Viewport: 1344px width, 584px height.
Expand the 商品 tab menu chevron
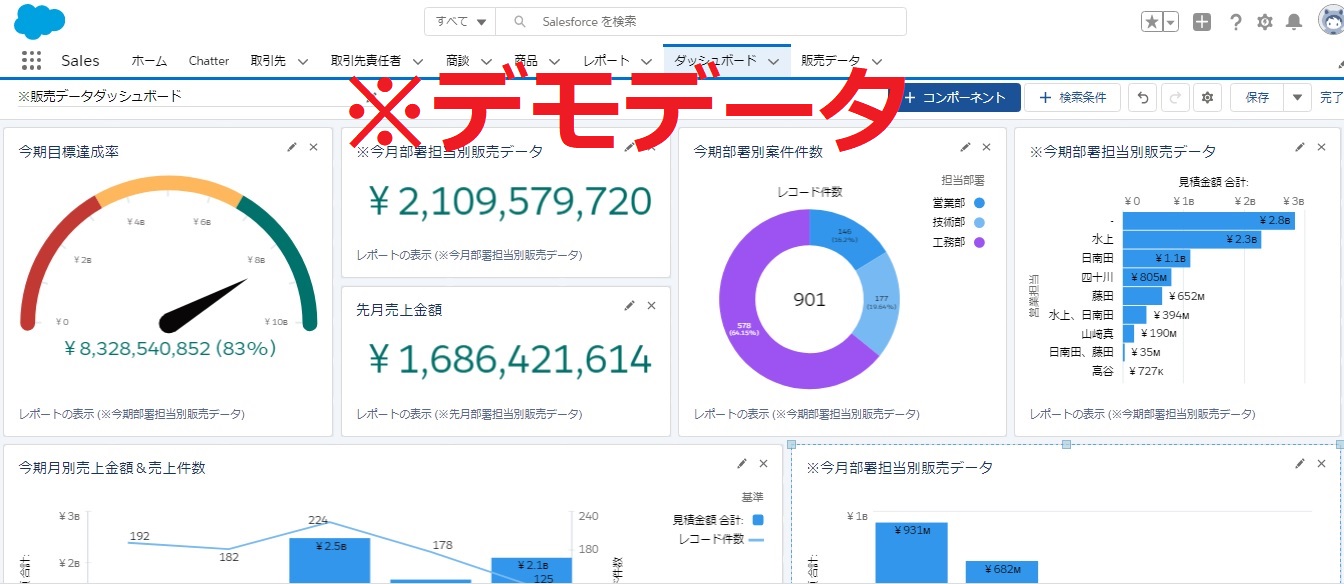553,61
